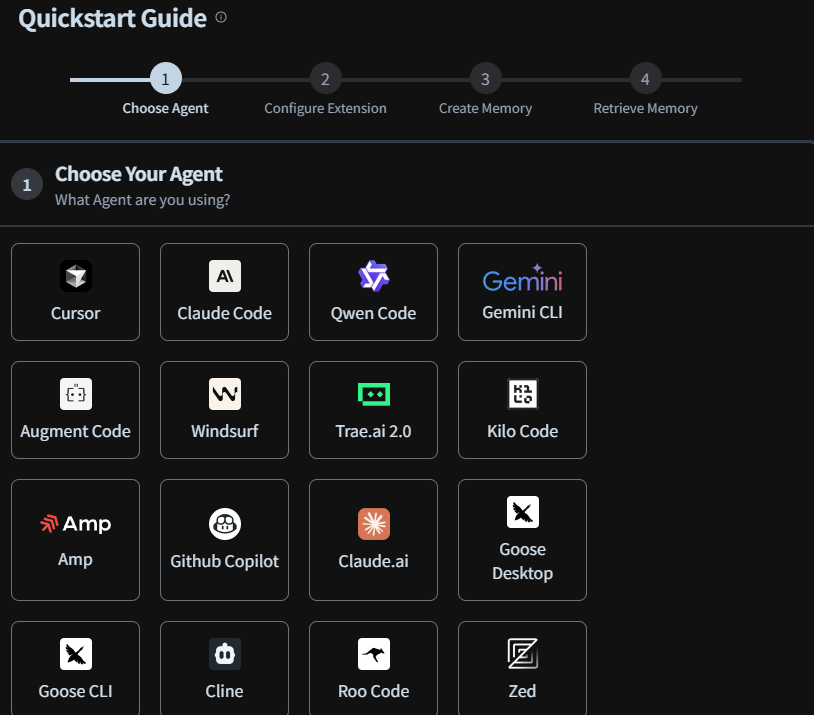Open the info icon beside Quickstart Guide
This screenshot has height=715, width=814.
[221, 17]
